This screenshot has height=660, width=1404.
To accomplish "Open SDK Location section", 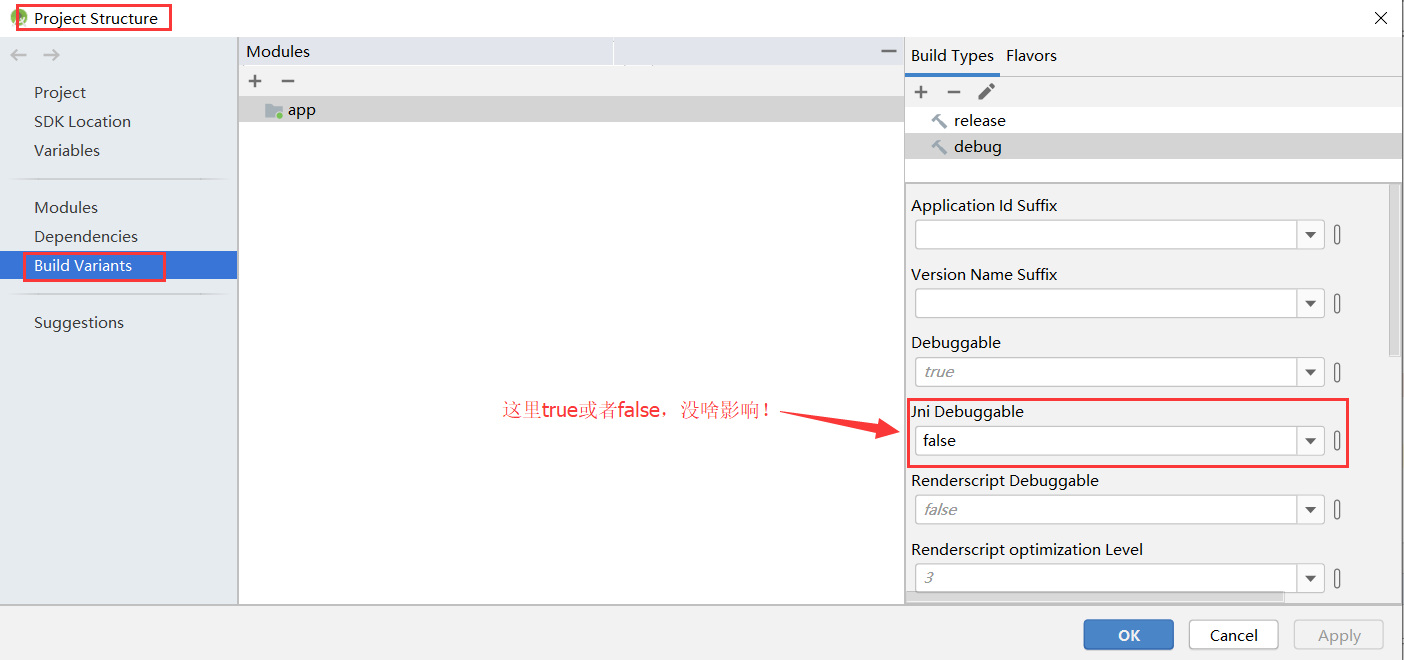I will click(x=82, y=122).
